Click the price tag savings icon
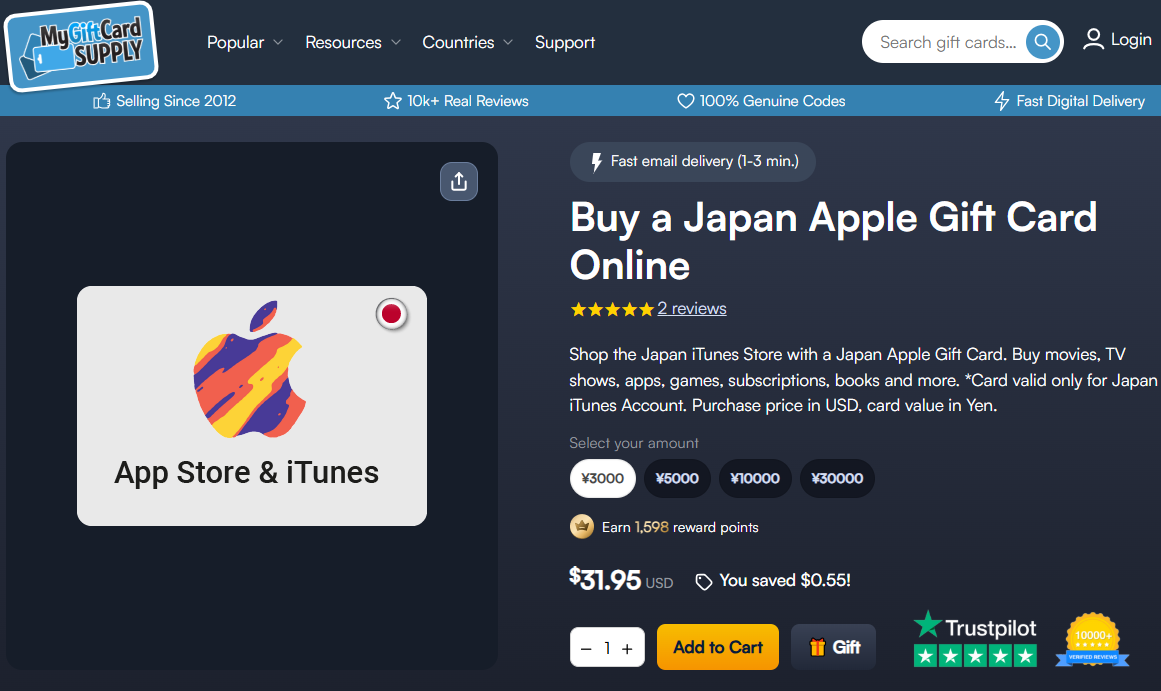 (x=703, y=581)
